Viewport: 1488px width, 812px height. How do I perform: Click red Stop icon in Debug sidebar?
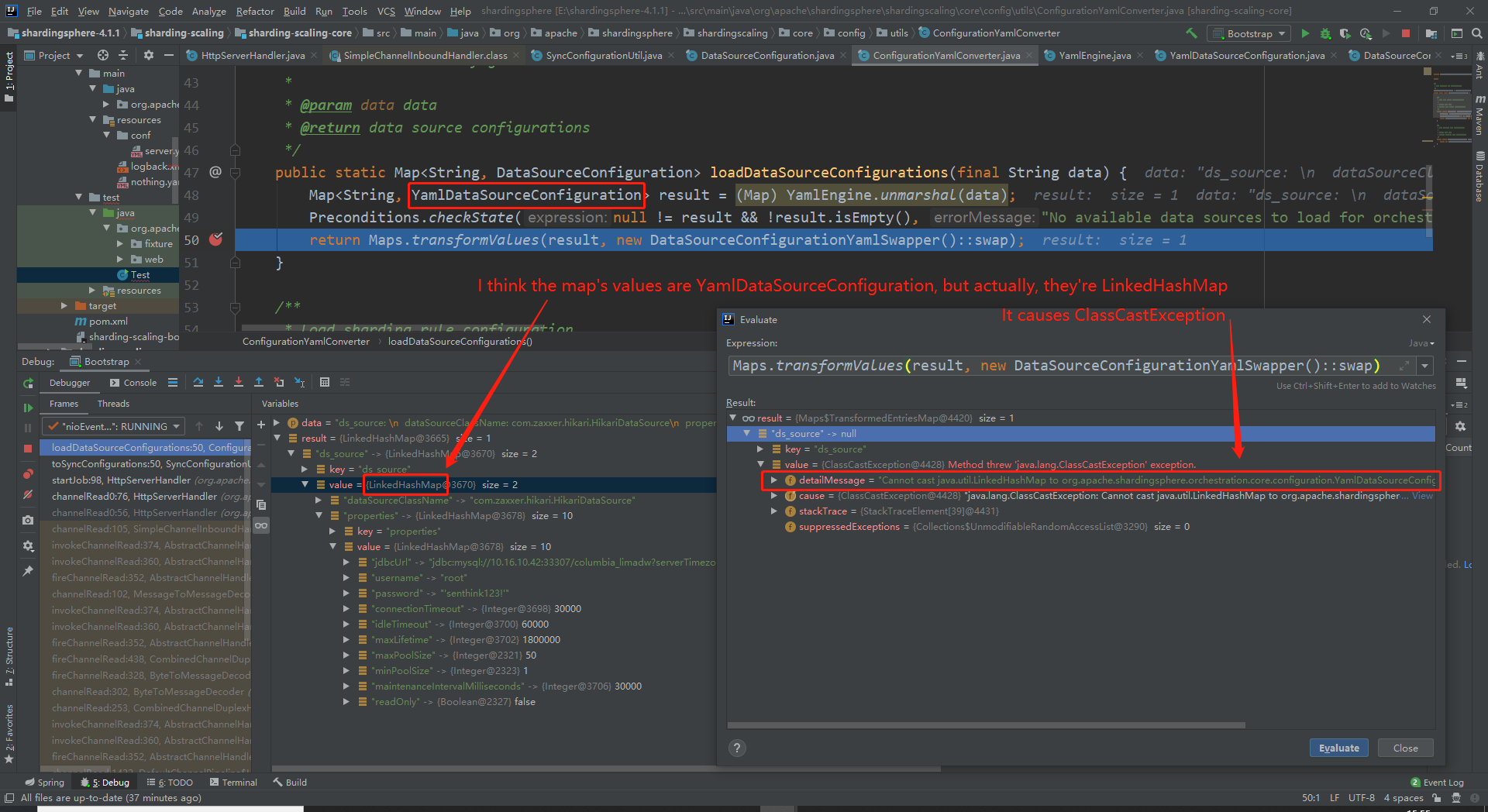pos(28,448)
